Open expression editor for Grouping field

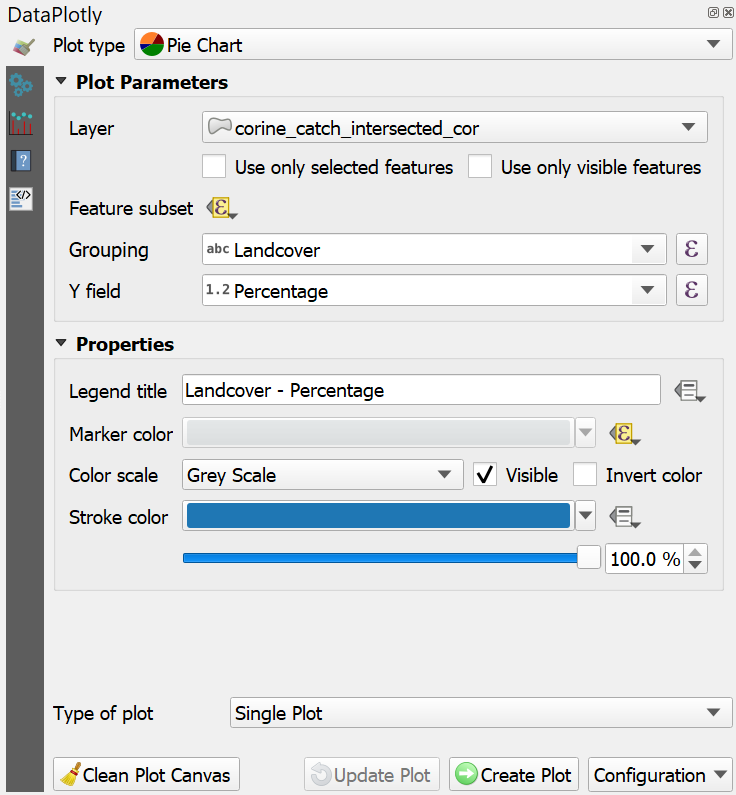click(691, 249)
